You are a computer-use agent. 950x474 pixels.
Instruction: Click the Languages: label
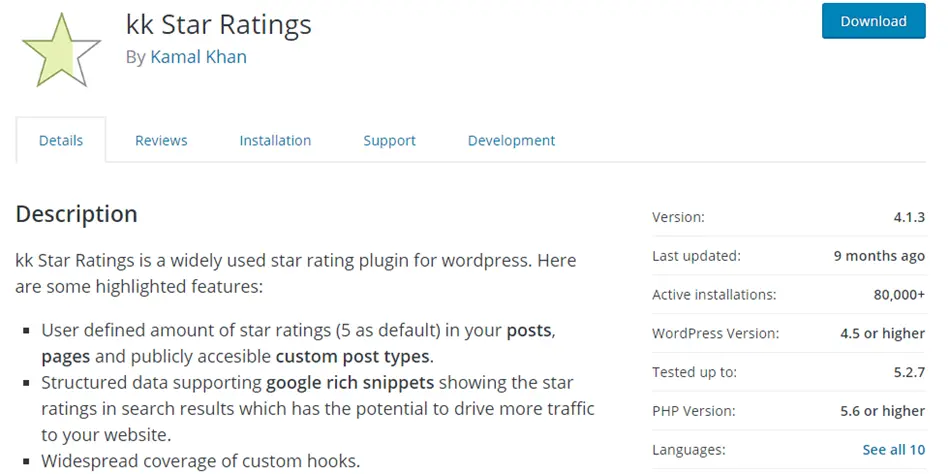coord(688,450)
